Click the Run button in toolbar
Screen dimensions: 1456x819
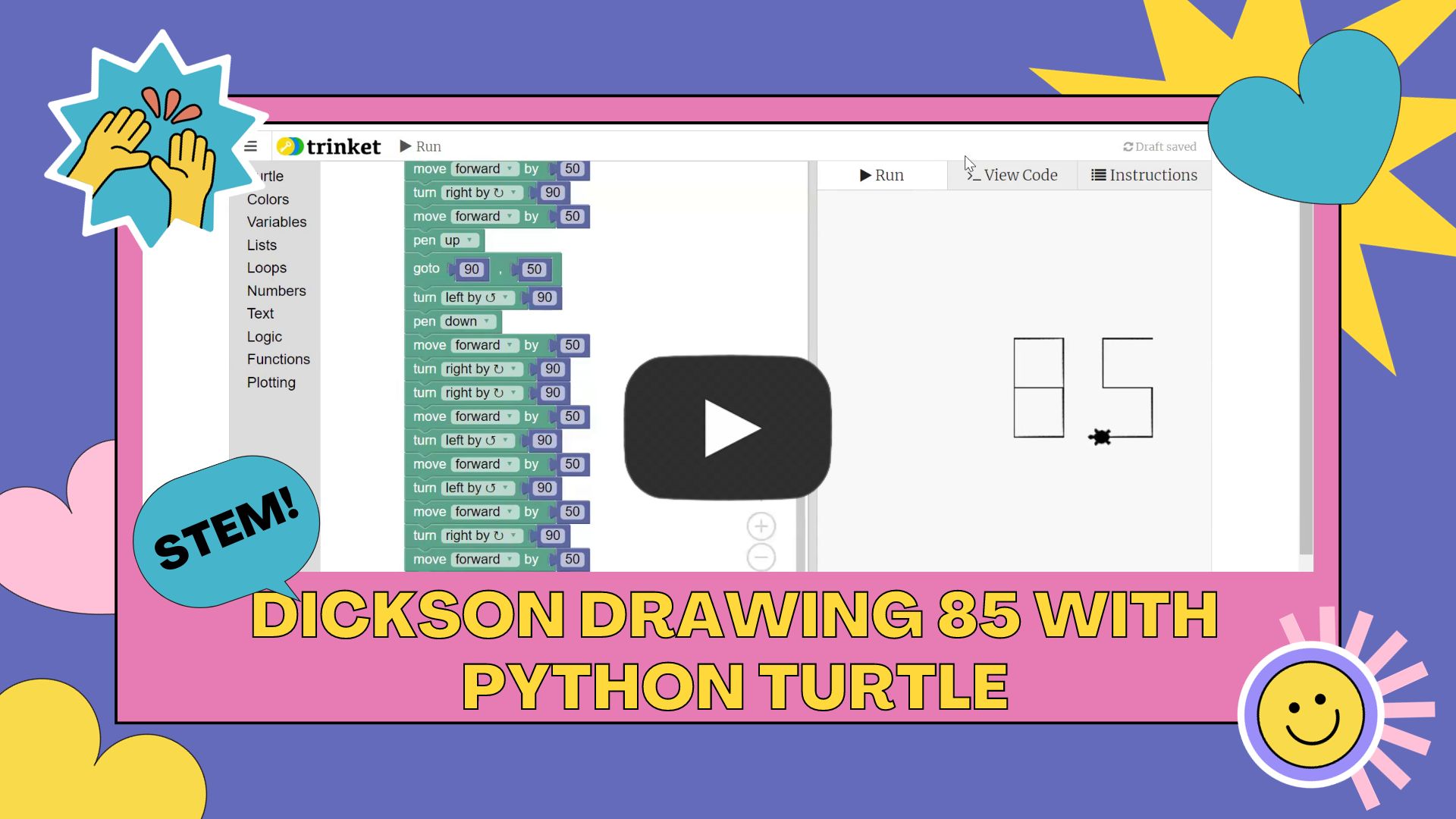click(421, 146)
